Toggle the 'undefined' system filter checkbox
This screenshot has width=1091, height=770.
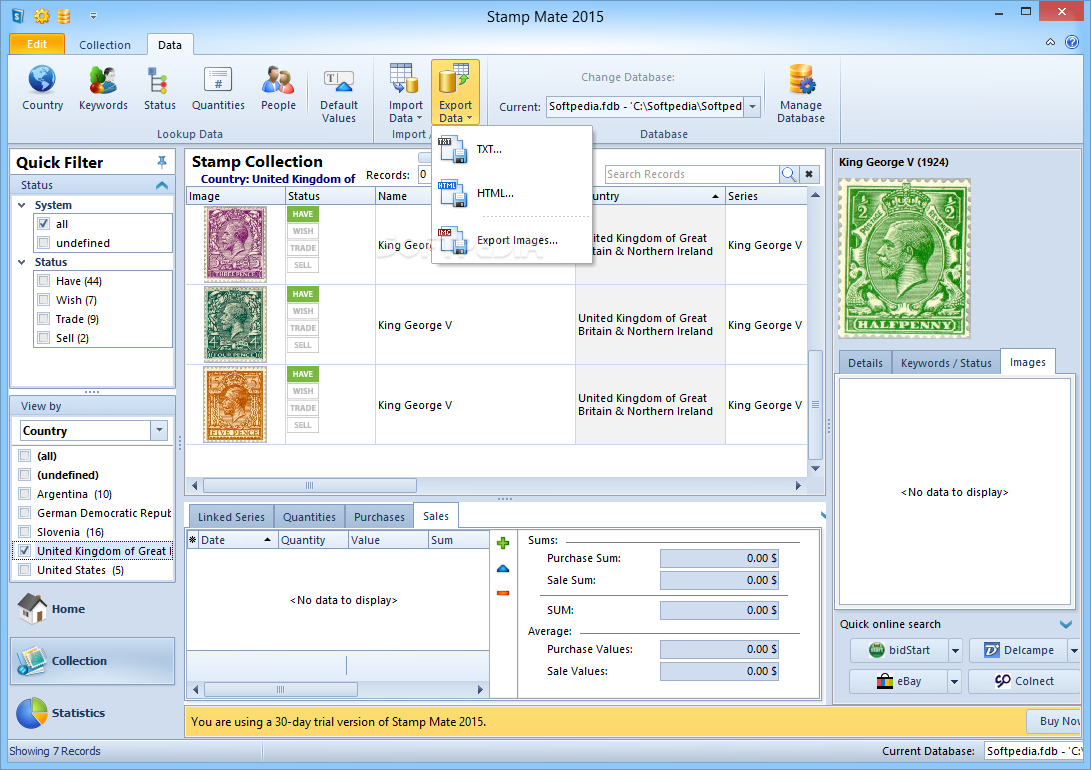coord(44,243)
